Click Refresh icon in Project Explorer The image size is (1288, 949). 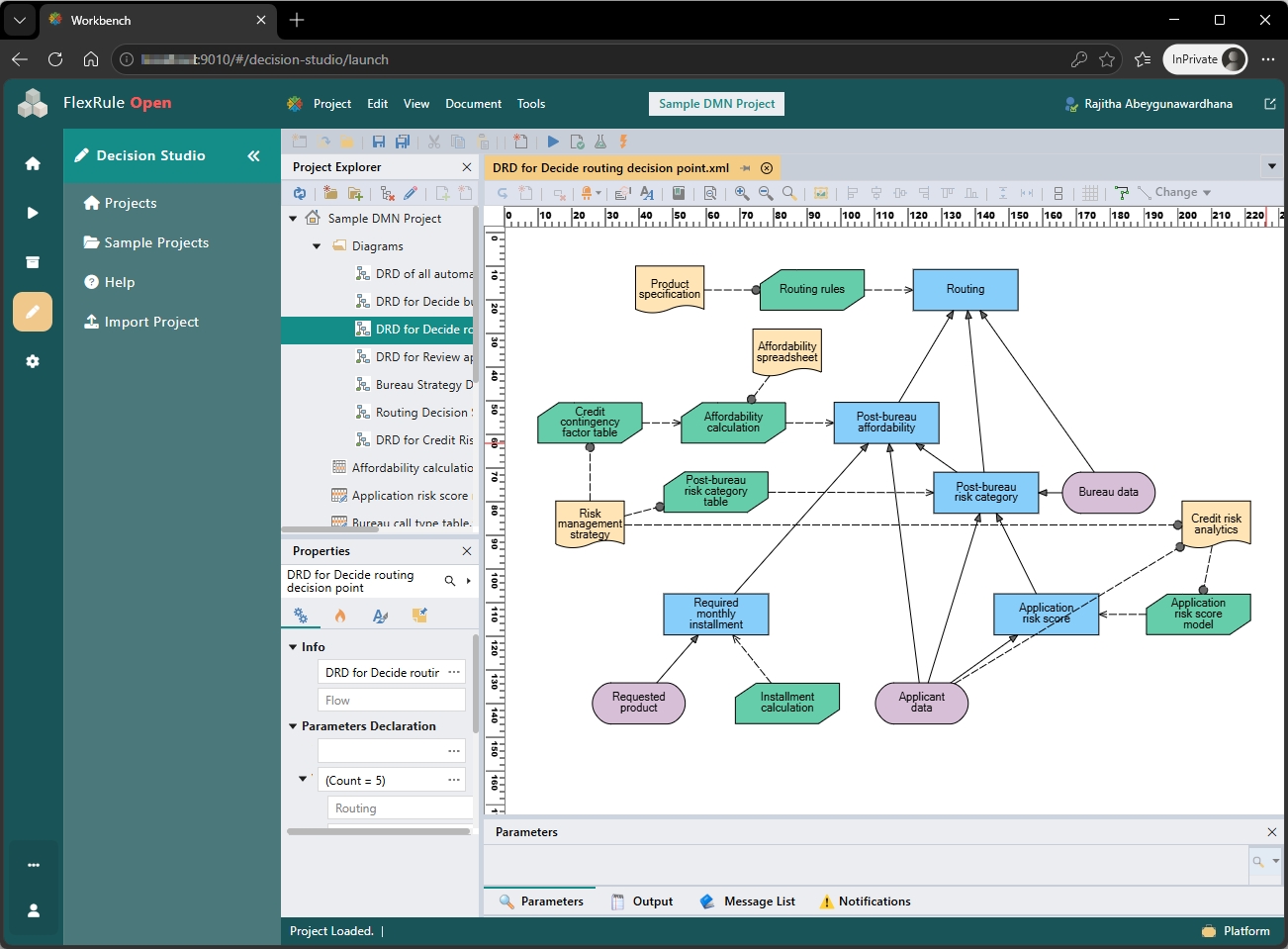[x=300, y=193]
